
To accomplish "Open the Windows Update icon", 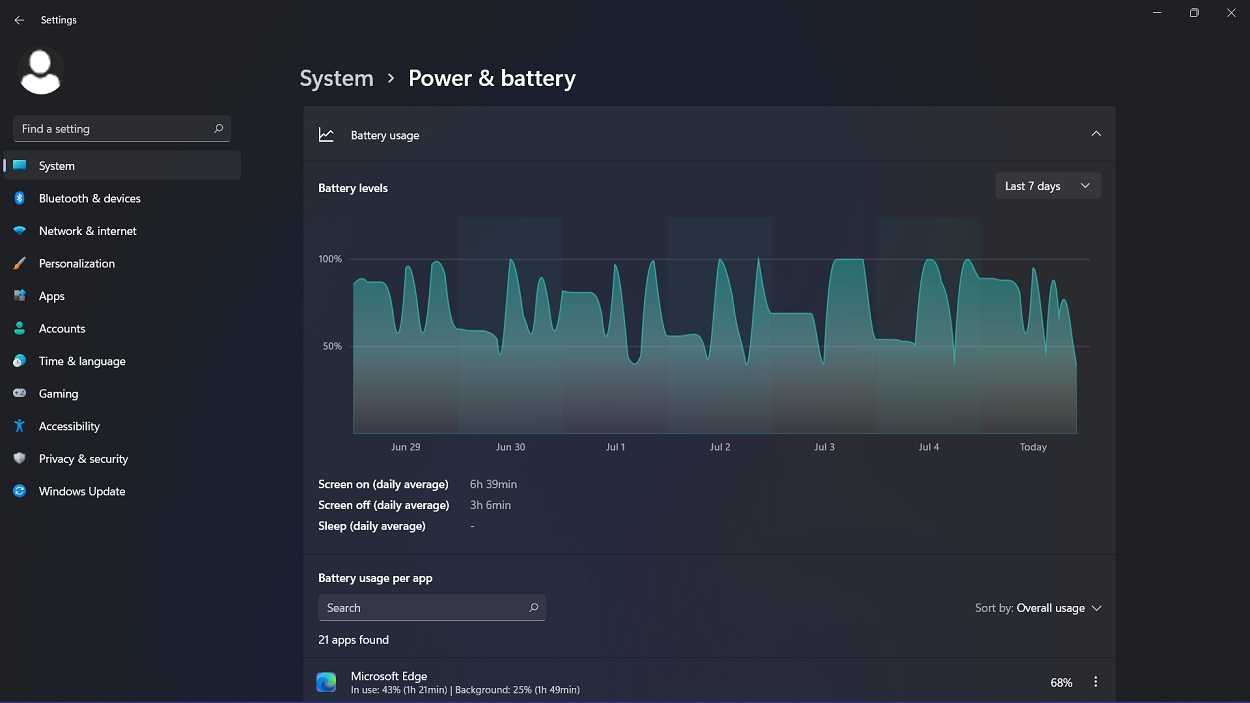I will point(20,491).
